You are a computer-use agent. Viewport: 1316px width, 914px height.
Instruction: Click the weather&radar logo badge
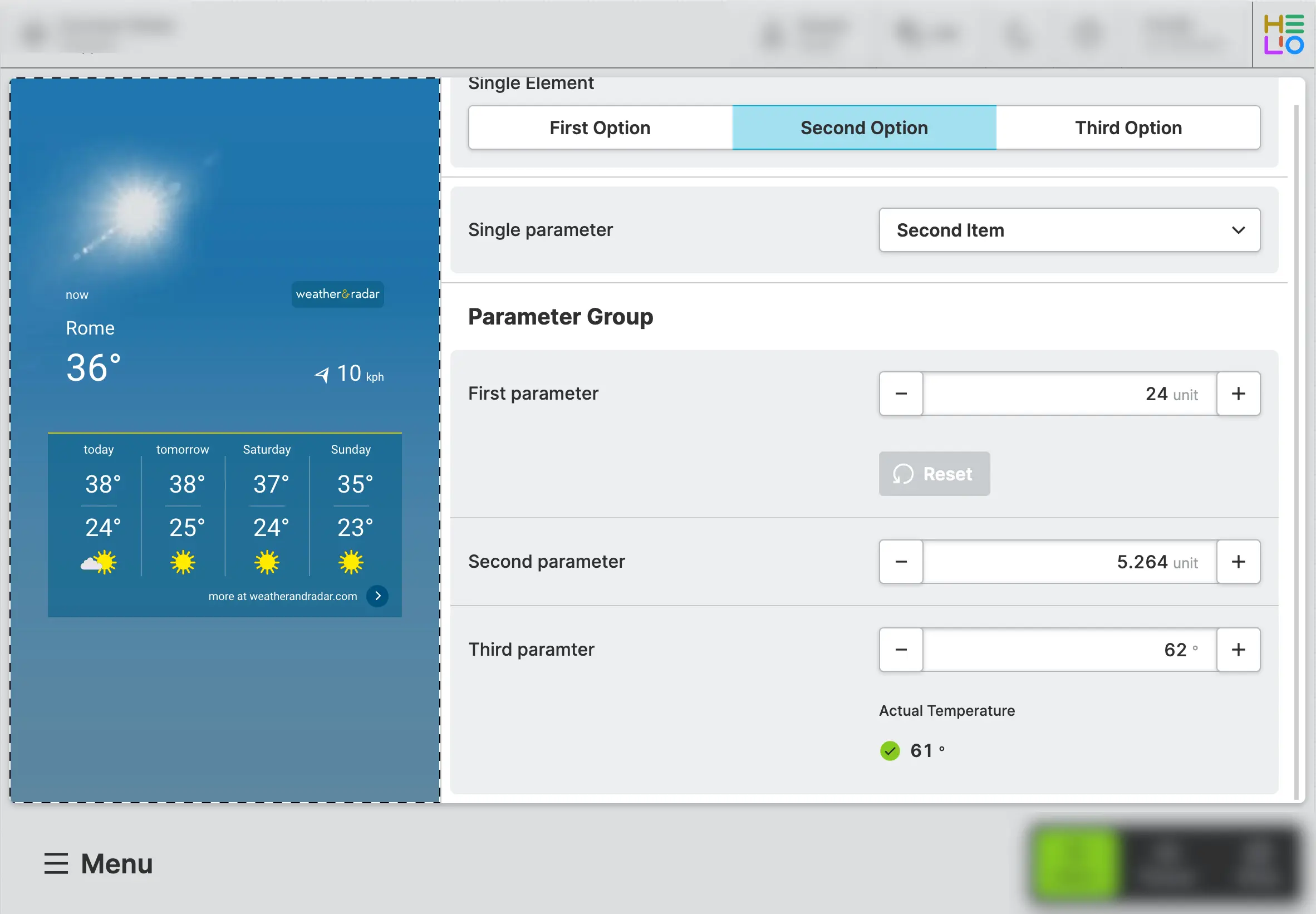click(337, 294)
